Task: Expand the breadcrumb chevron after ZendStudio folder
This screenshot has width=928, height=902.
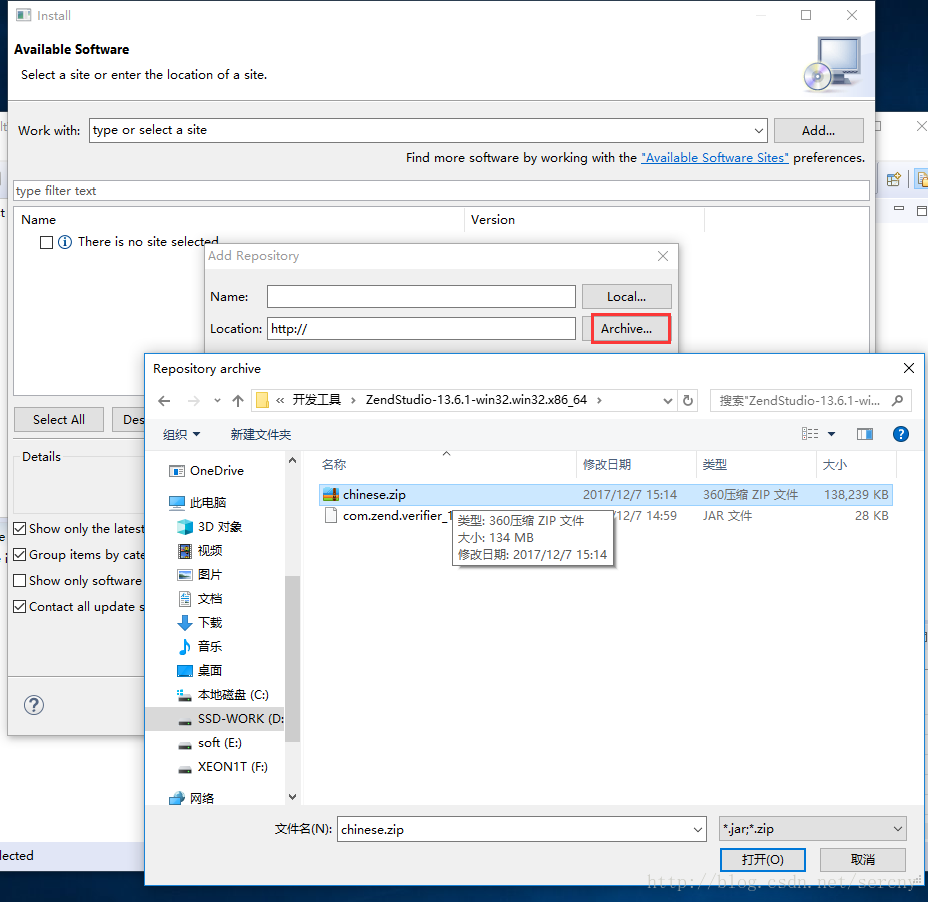Action: coord(599,401)
